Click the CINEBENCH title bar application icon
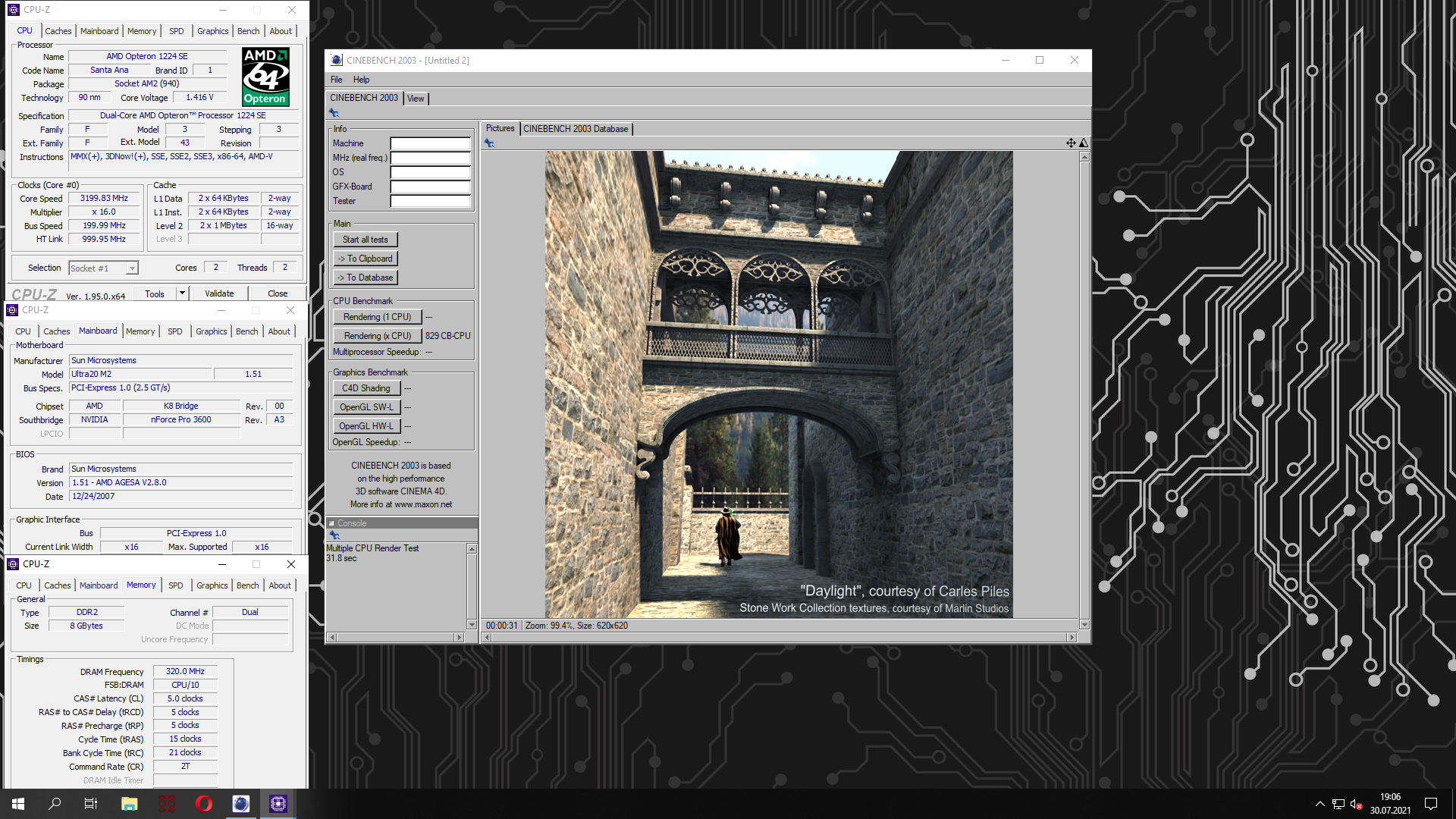 [x=337, y=61]
